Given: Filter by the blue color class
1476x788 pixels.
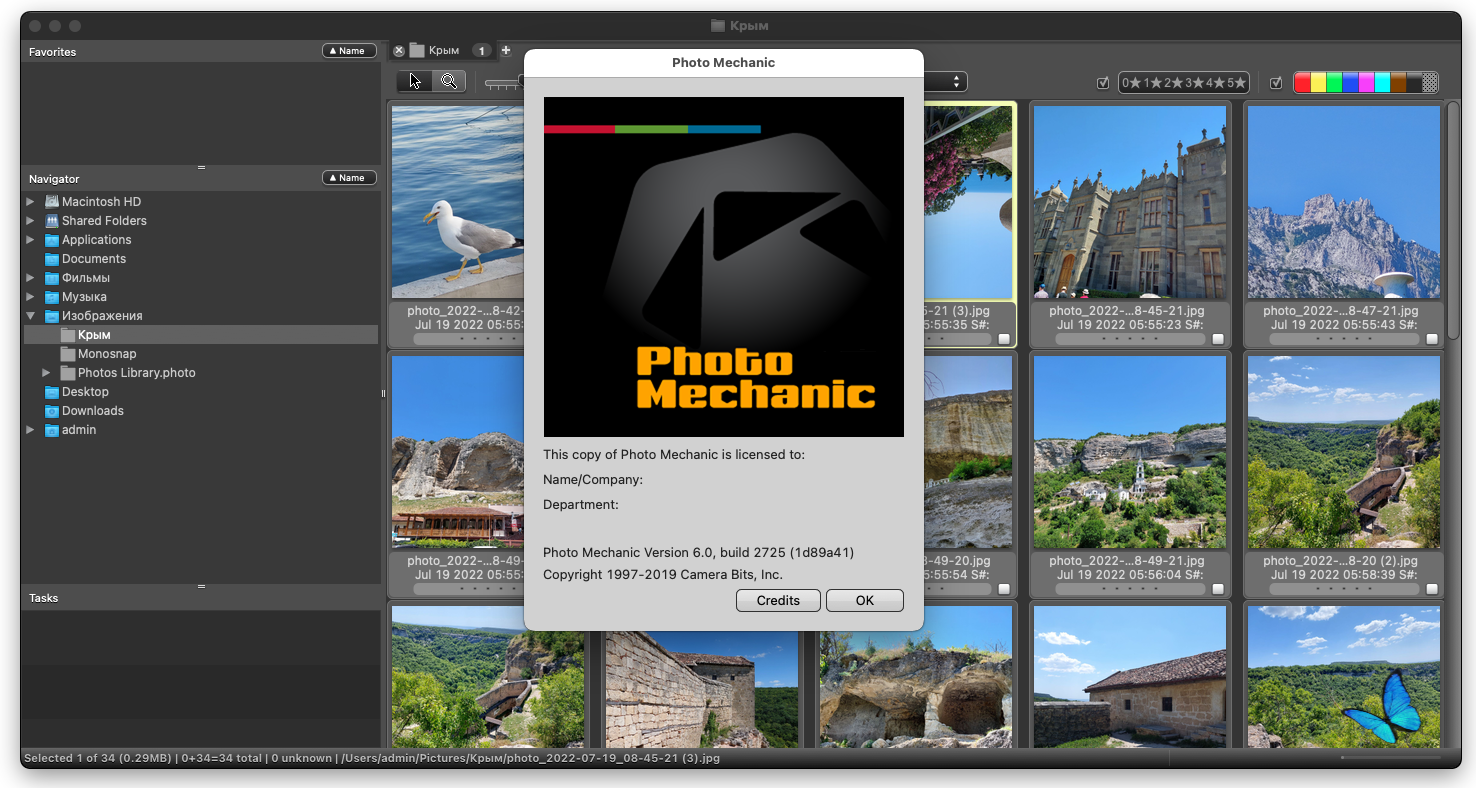Looking at the screenshot, I should click(1351, 83).
